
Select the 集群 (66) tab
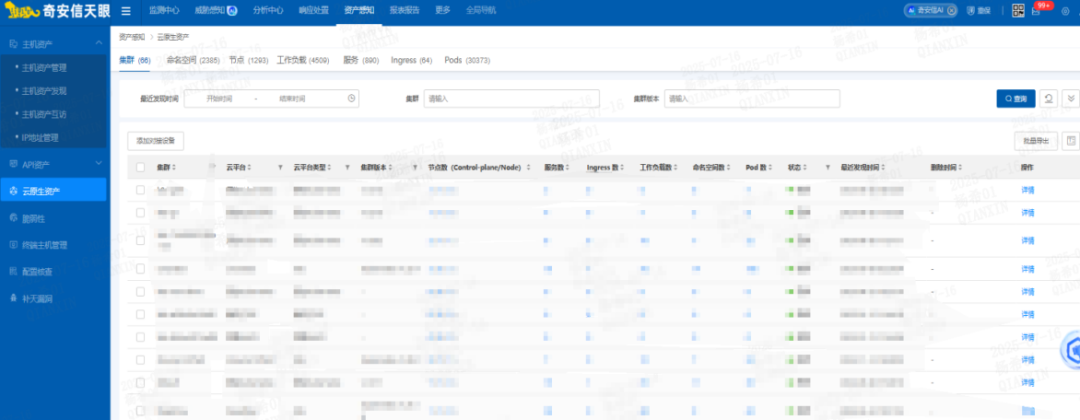pyautogui.click(x=134, y=61)
